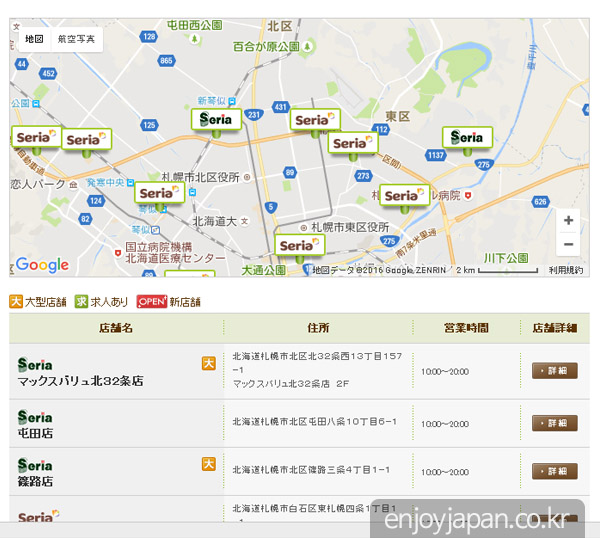
Task: Click 百合が原公園 park label on map
Action: (266, 47)
